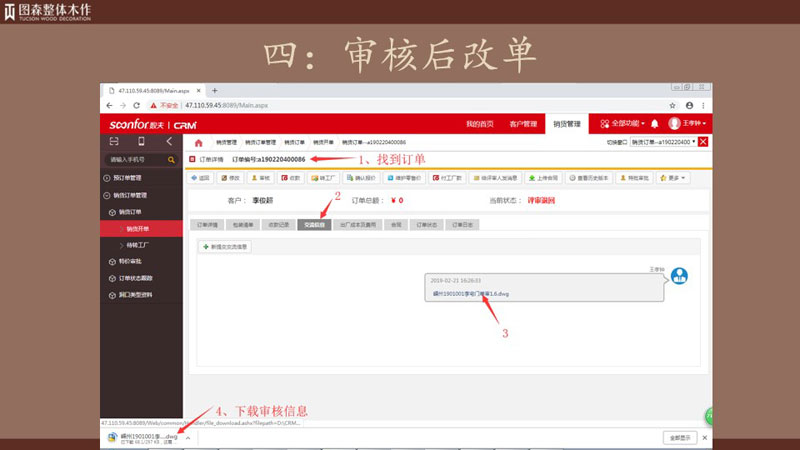The image size is (800, 450).
Task: Click the search magnifier in sidebar
Action: pos(172,159)
